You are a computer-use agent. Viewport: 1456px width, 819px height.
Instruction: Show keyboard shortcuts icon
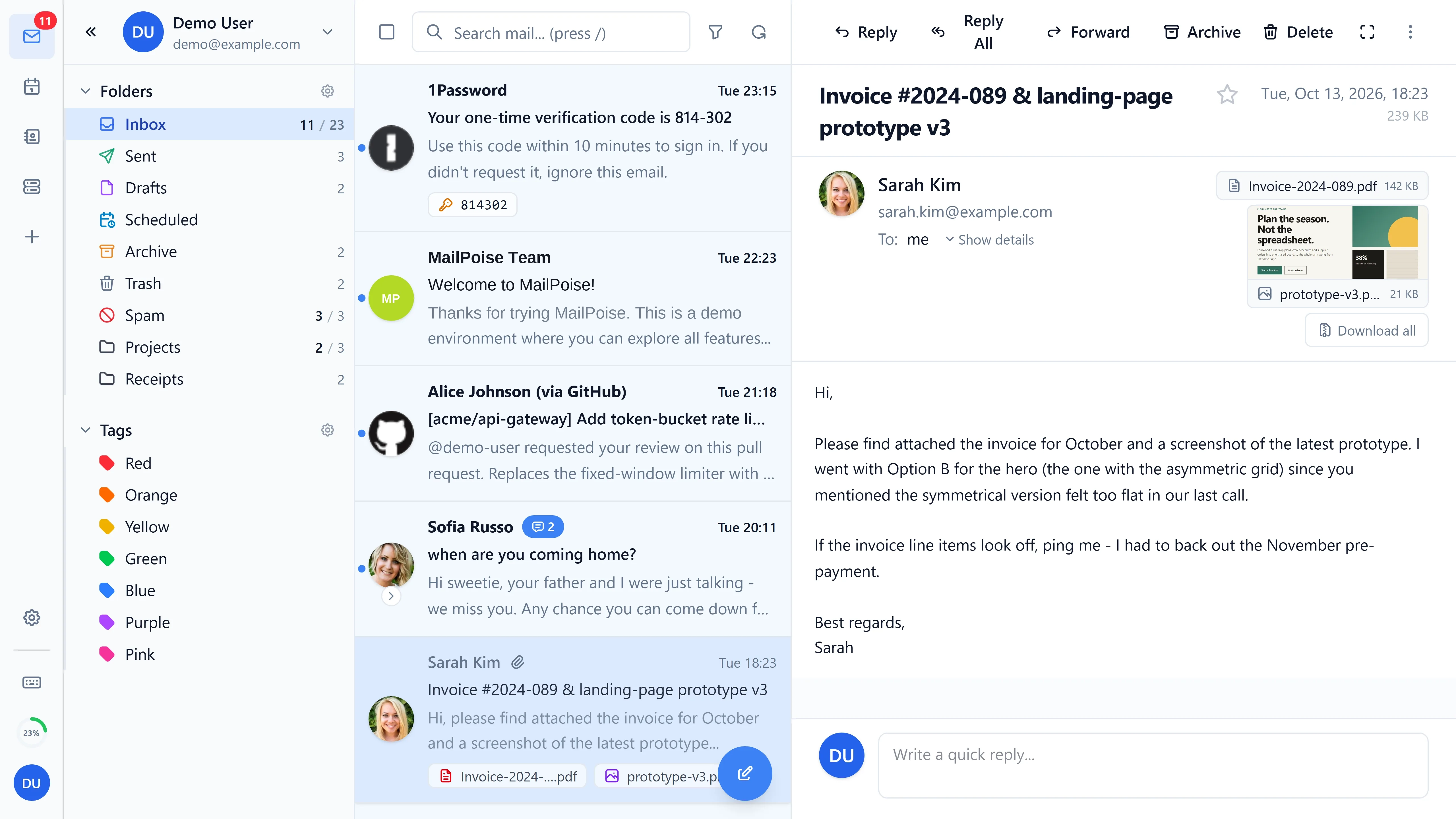[x=32, y=682]
